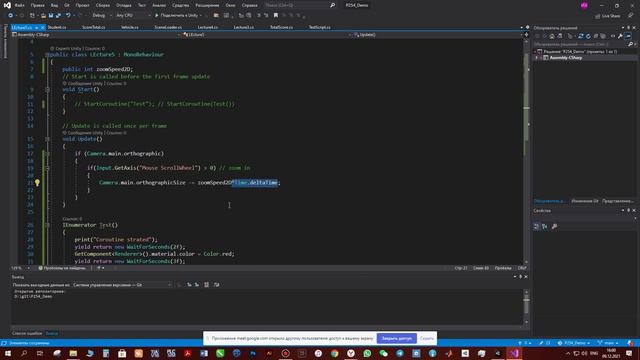
Task: Click the output panel vertical scrollbar
Action: click(527, 307)
